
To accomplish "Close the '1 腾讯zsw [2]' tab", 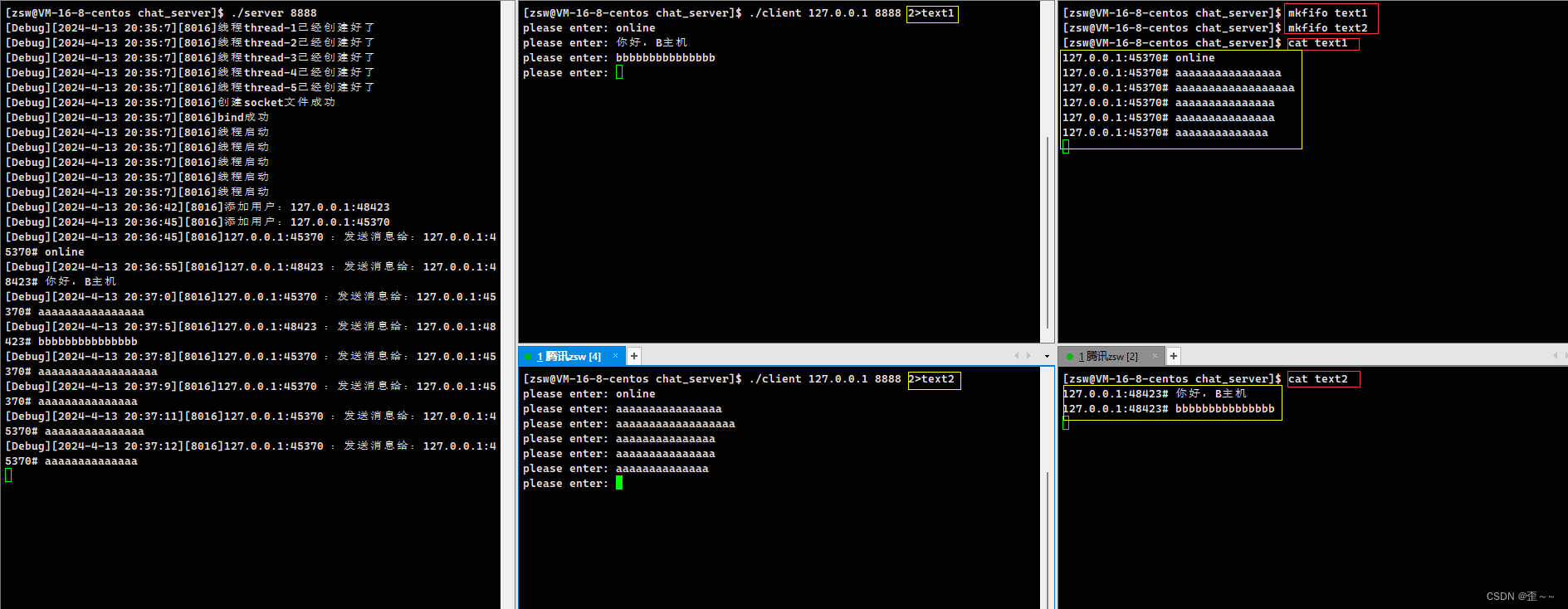I will pyautogui.click(x=1155, y=356).
